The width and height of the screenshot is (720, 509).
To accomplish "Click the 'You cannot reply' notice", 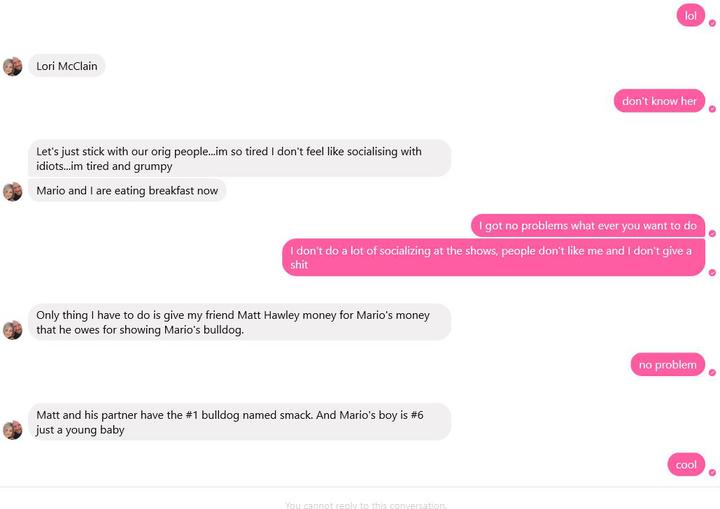I will [366, 505].
